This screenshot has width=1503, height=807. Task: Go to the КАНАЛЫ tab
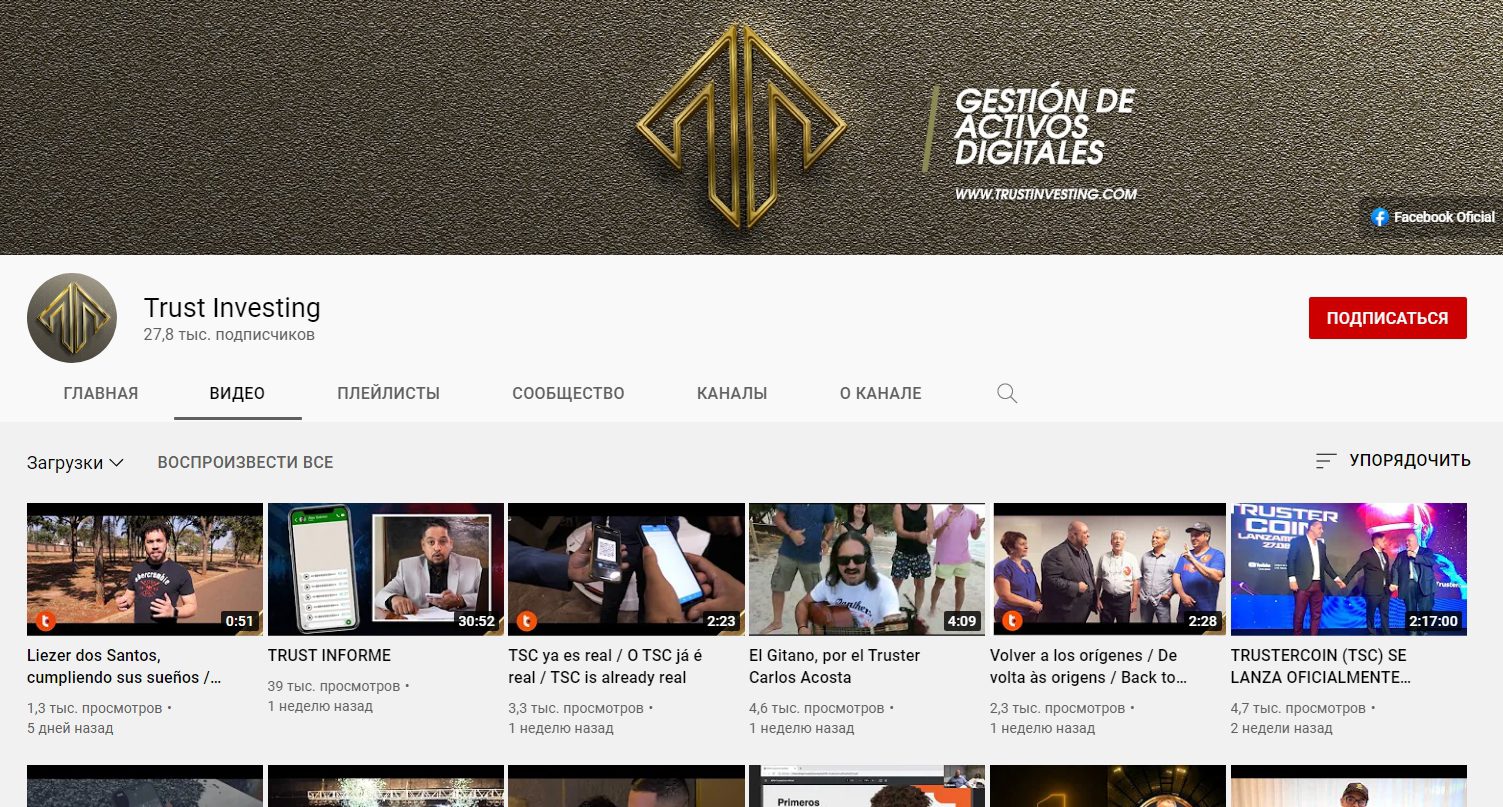coord(732,394)
